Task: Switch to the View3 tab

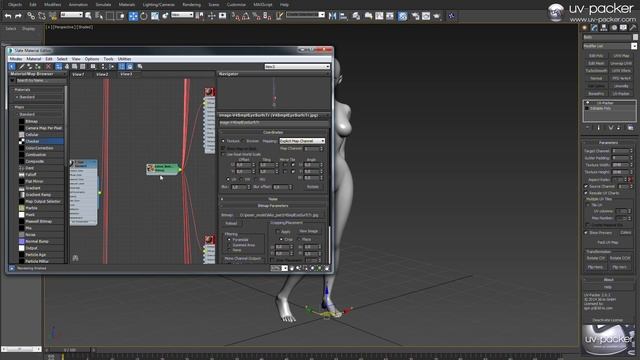Action: click(126, 74)
